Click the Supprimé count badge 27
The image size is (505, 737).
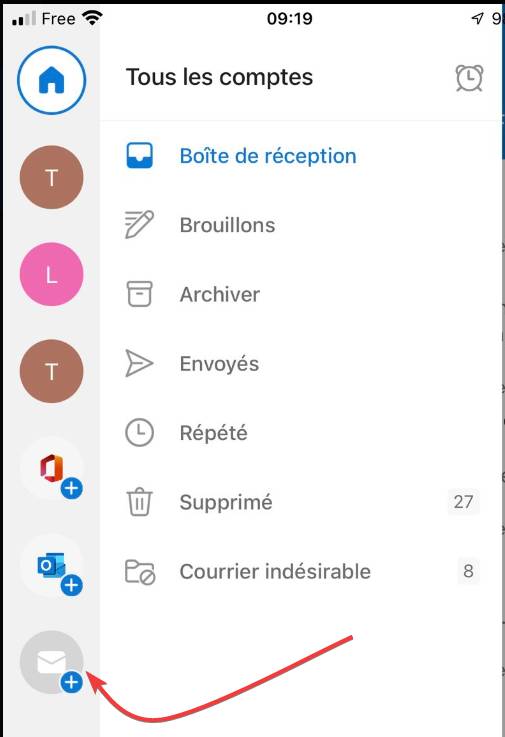coord(463,502)
